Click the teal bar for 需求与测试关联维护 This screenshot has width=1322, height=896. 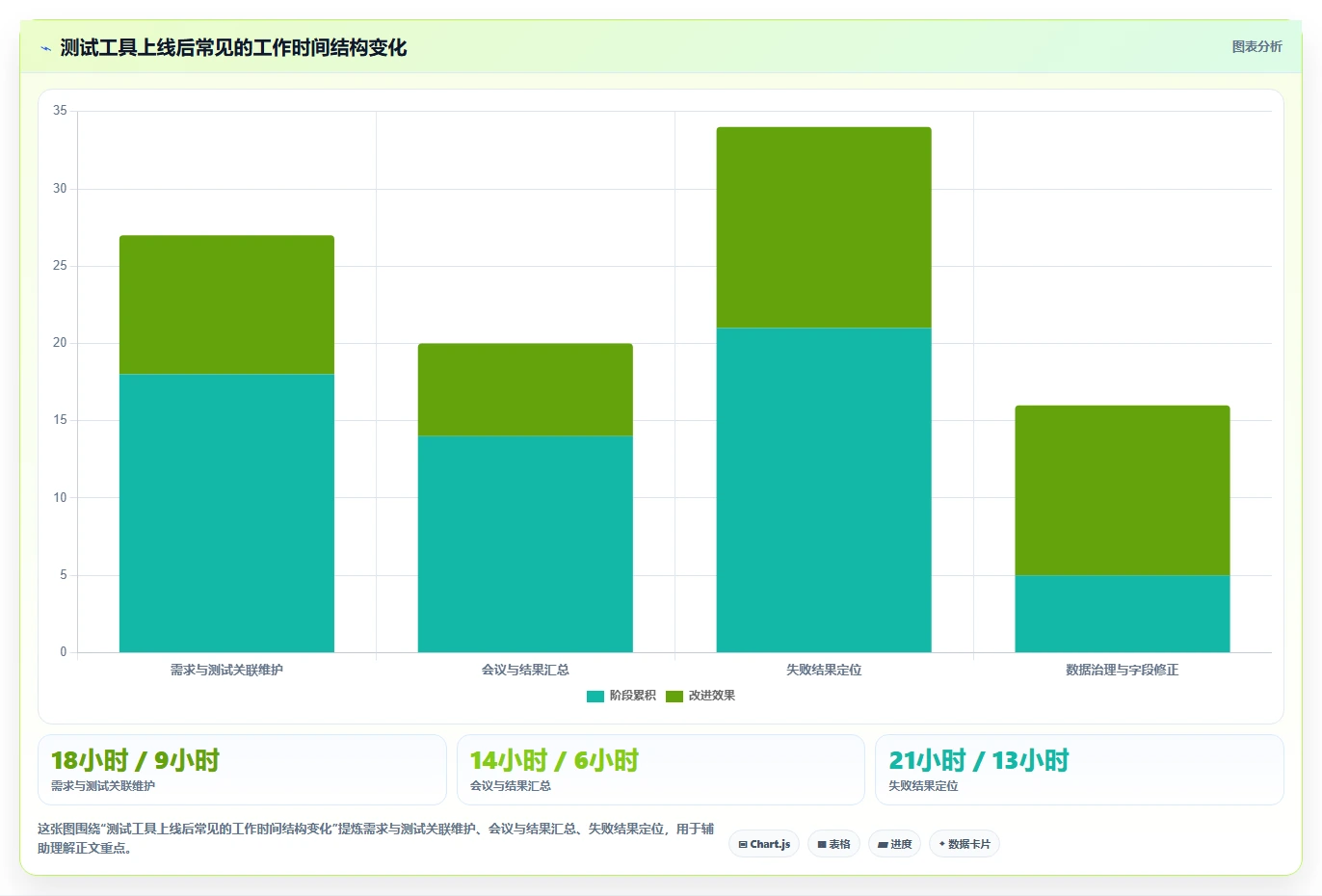[226, 513]
